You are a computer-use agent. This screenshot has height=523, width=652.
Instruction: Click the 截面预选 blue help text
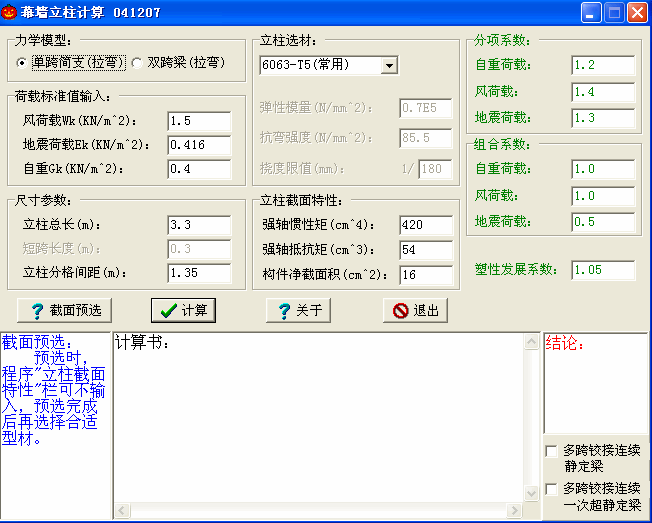54,390
